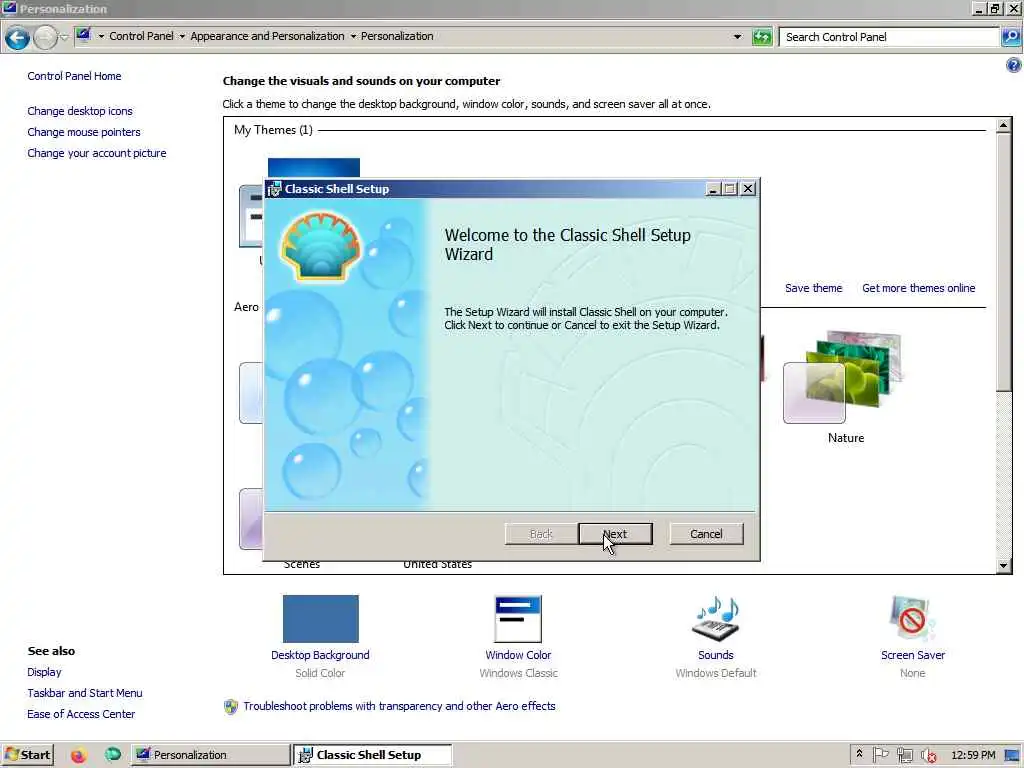Viewport: 1024px width, 768px height.
Task: Open Change desktop icons link
Action: click(x=80, y=111)
